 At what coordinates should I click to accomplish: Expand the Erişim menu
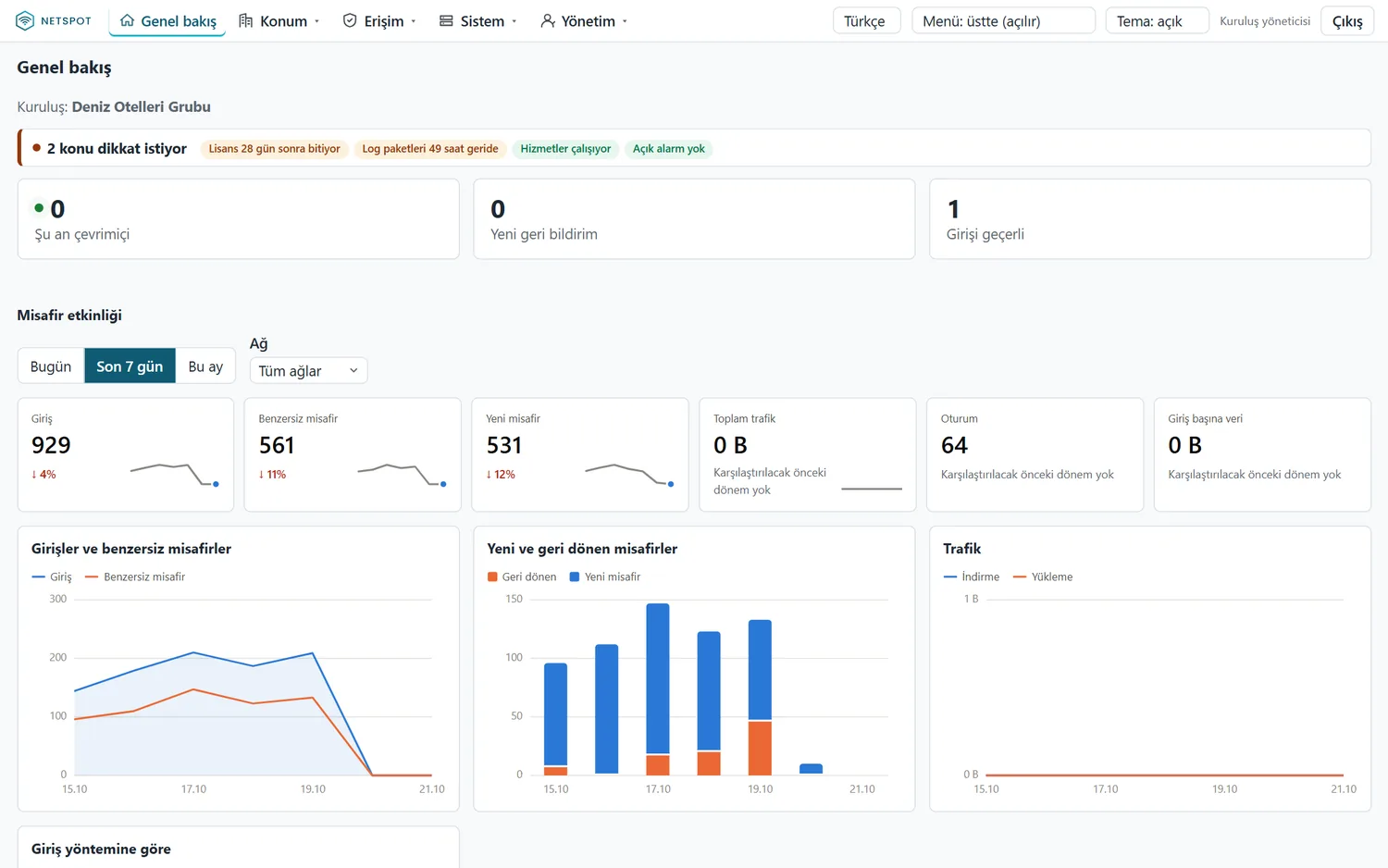(x=379, y=20)
